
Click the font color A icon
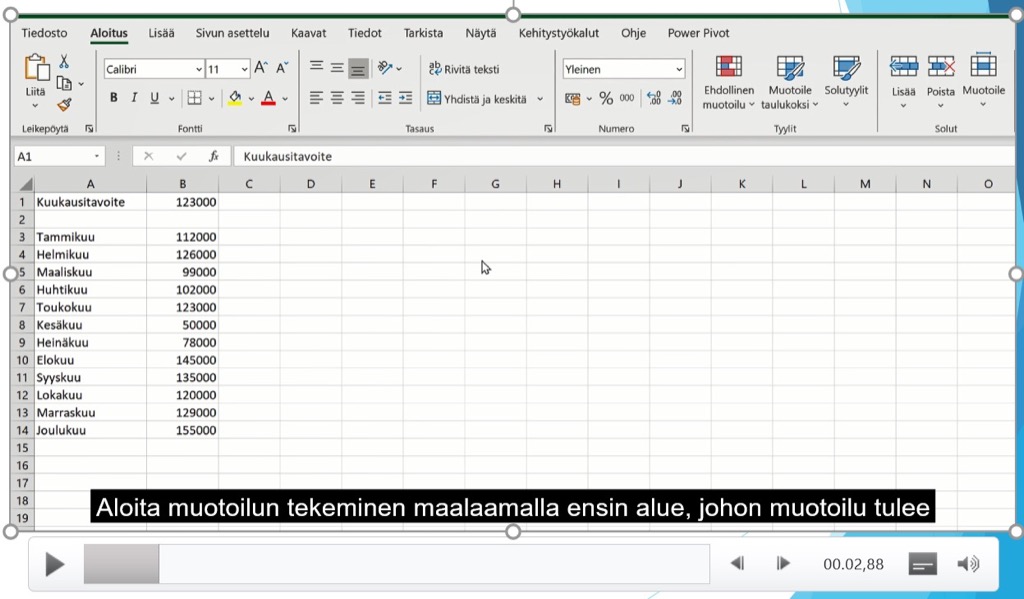(x=268, y=99)
